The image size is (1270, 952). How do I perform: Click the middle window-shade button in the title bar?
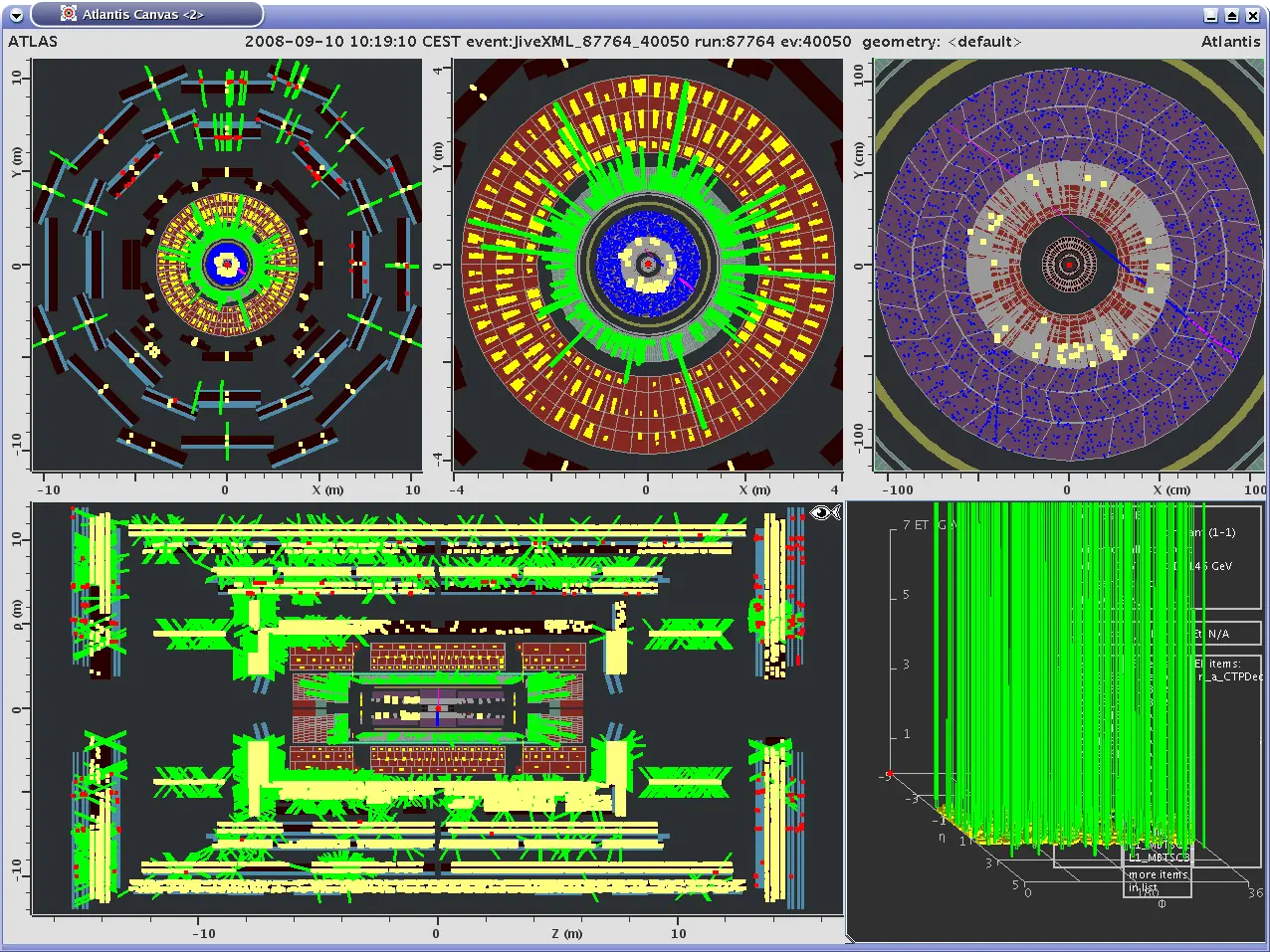1231,15
